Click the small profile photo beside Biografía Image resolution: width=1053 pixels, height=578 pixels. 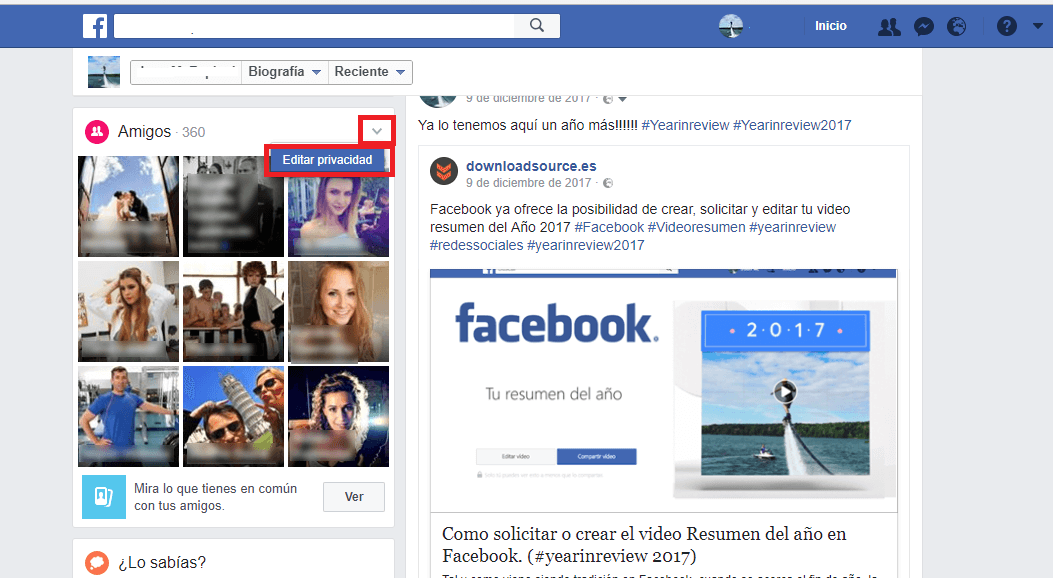tap(104, 72)
